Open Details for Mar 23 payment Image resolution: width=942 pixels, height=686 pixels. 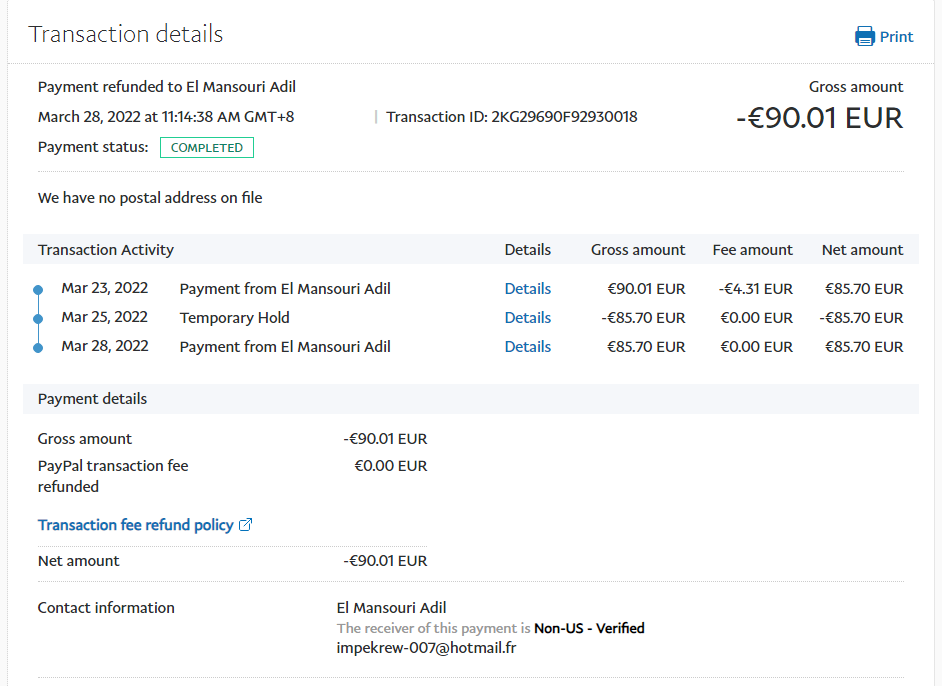coord(527,289)
